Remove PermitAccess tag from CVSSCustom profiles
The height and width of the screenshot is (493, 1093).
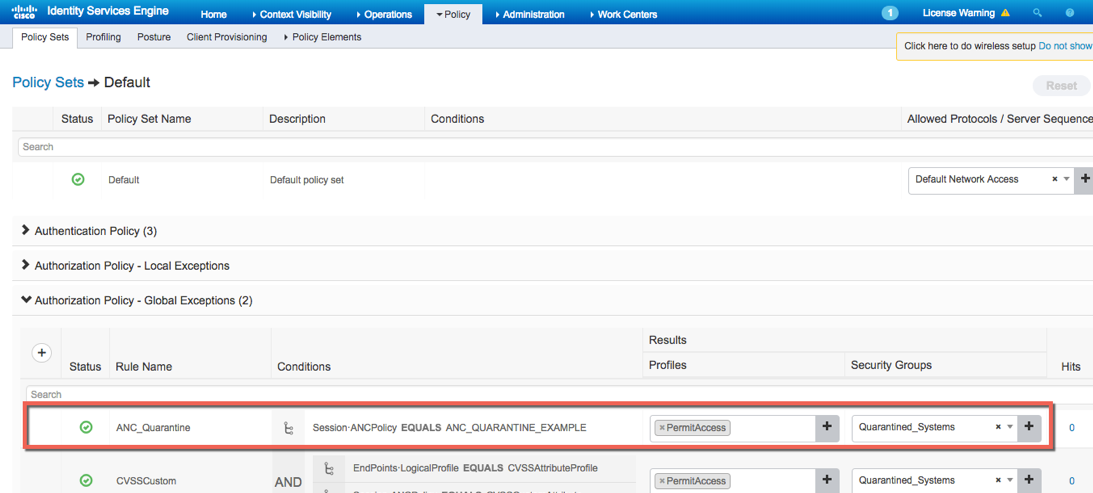point(662,481)
